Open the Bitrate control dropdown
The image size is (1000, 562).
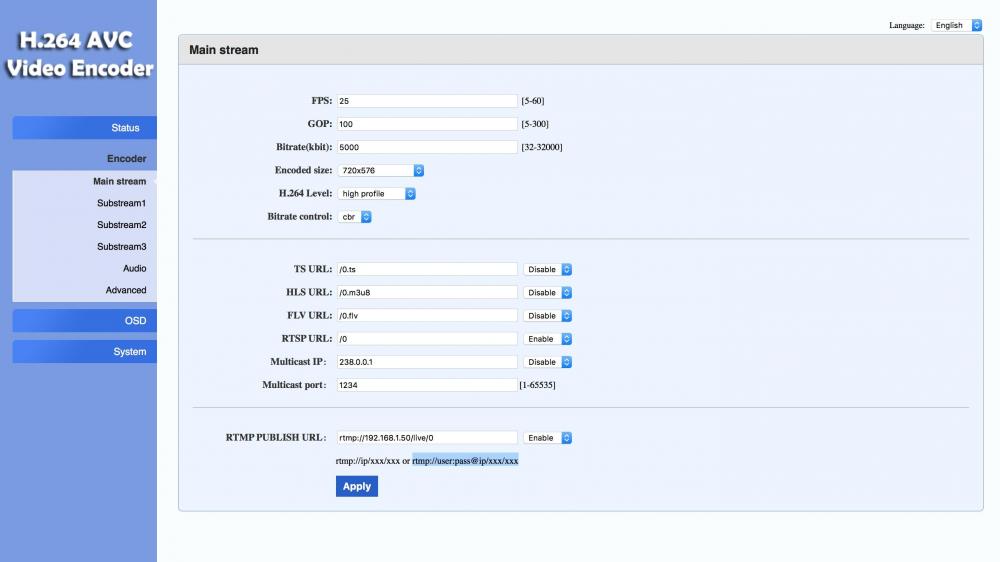354,217
